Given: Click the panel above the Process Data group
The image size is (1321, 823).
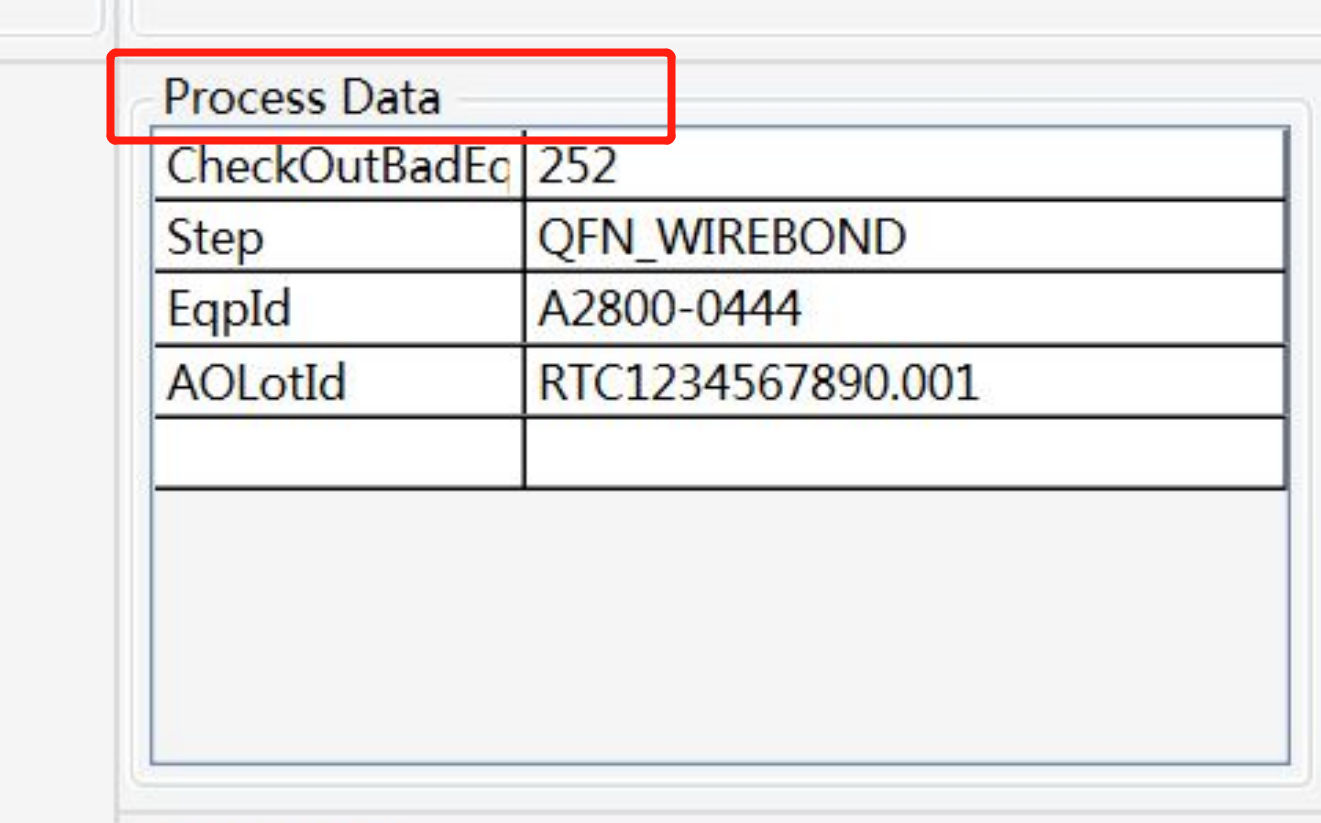Looking at the screenshot, I should pos(720,17).
